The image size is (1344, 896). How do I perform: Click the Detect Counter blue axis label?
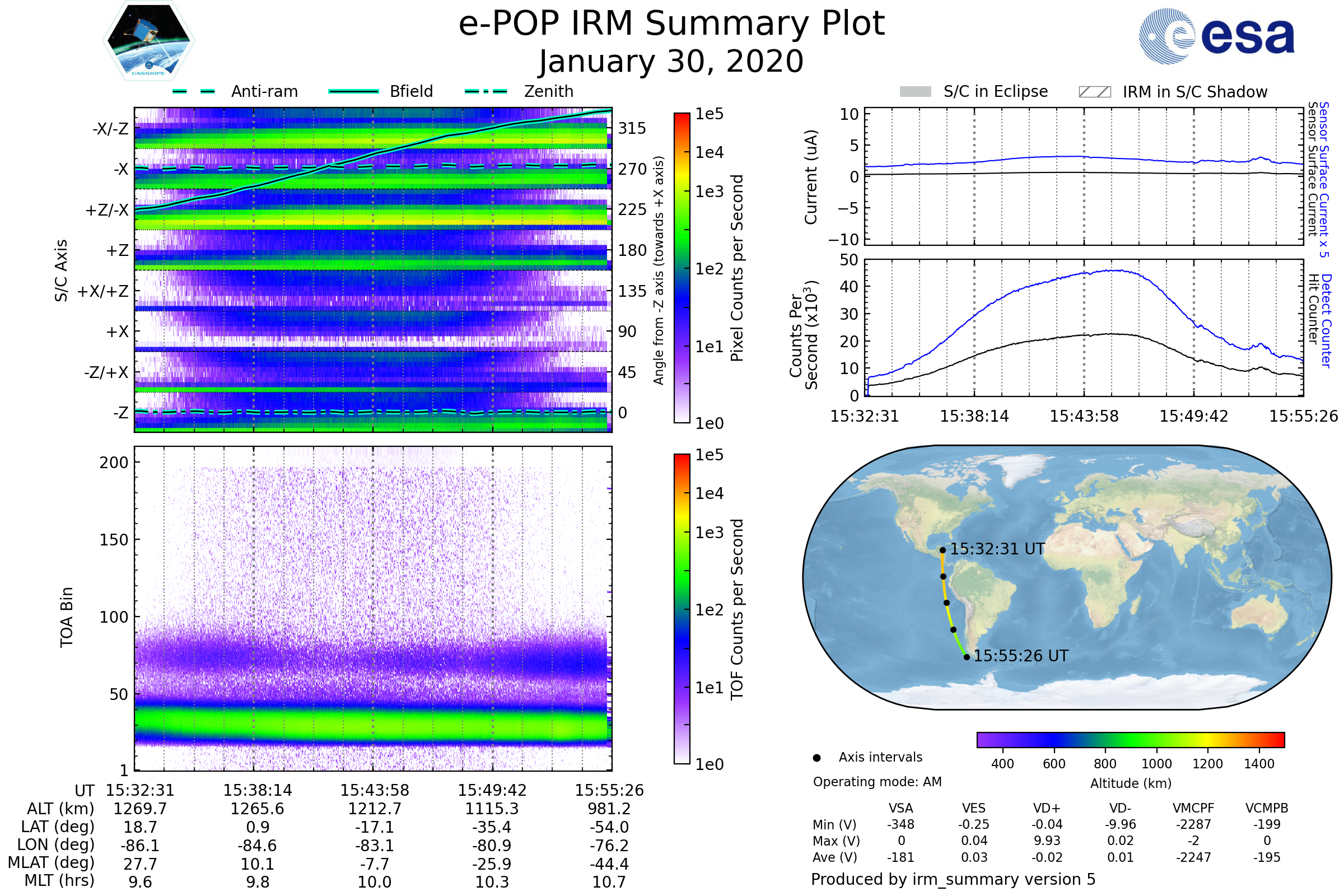(1326, 321)
